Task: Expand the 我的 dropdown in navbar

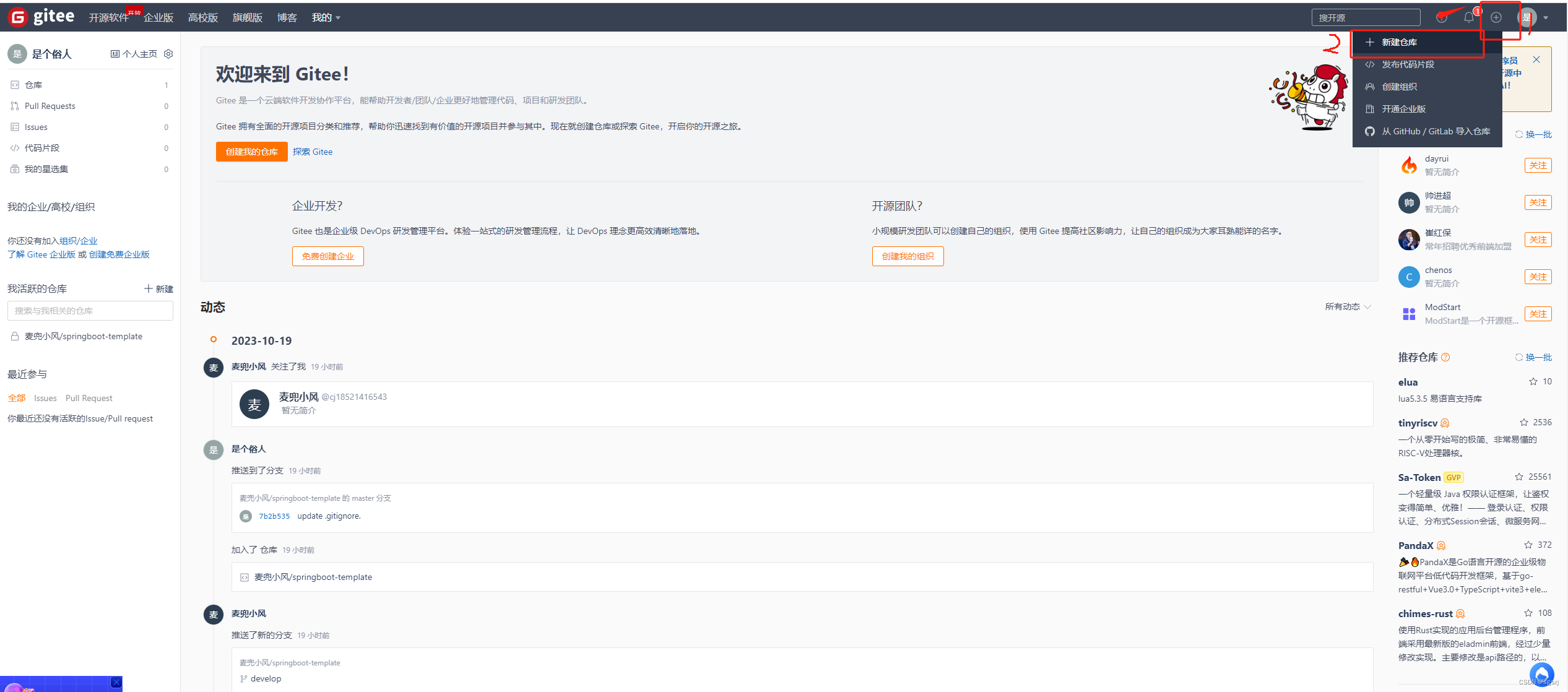Action: tap(326, 17)
